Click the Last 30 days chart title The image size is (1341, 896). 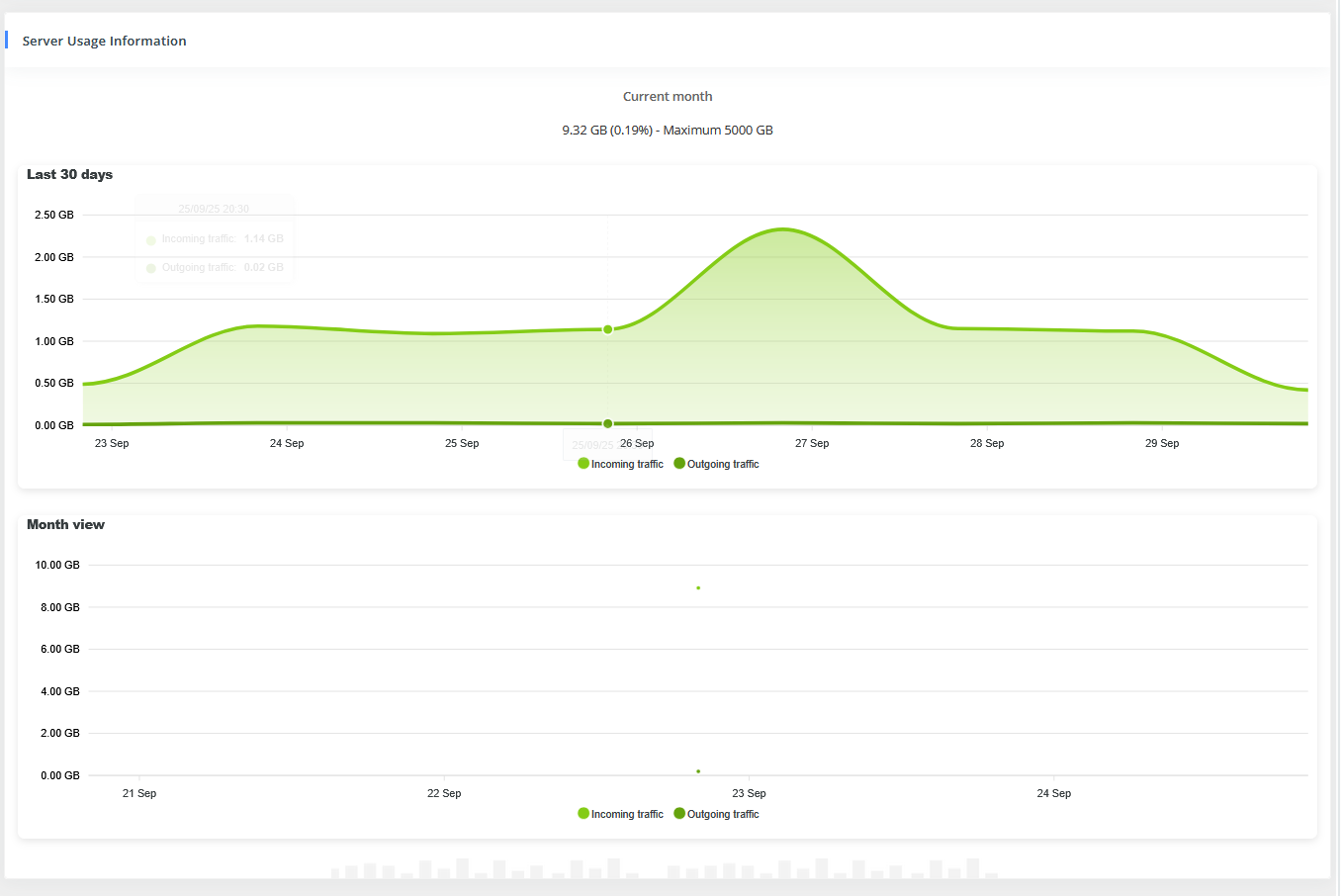click(69, 174)
